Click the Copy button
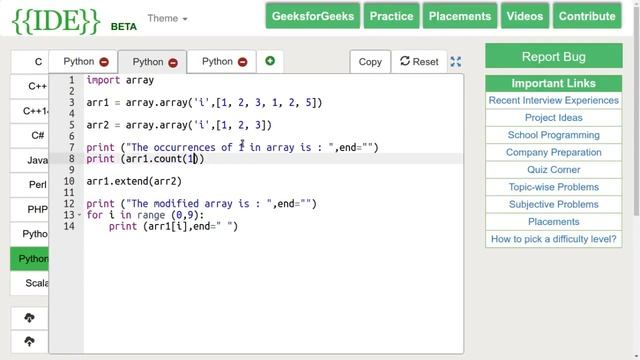The image size is (640, 360). 370,62
